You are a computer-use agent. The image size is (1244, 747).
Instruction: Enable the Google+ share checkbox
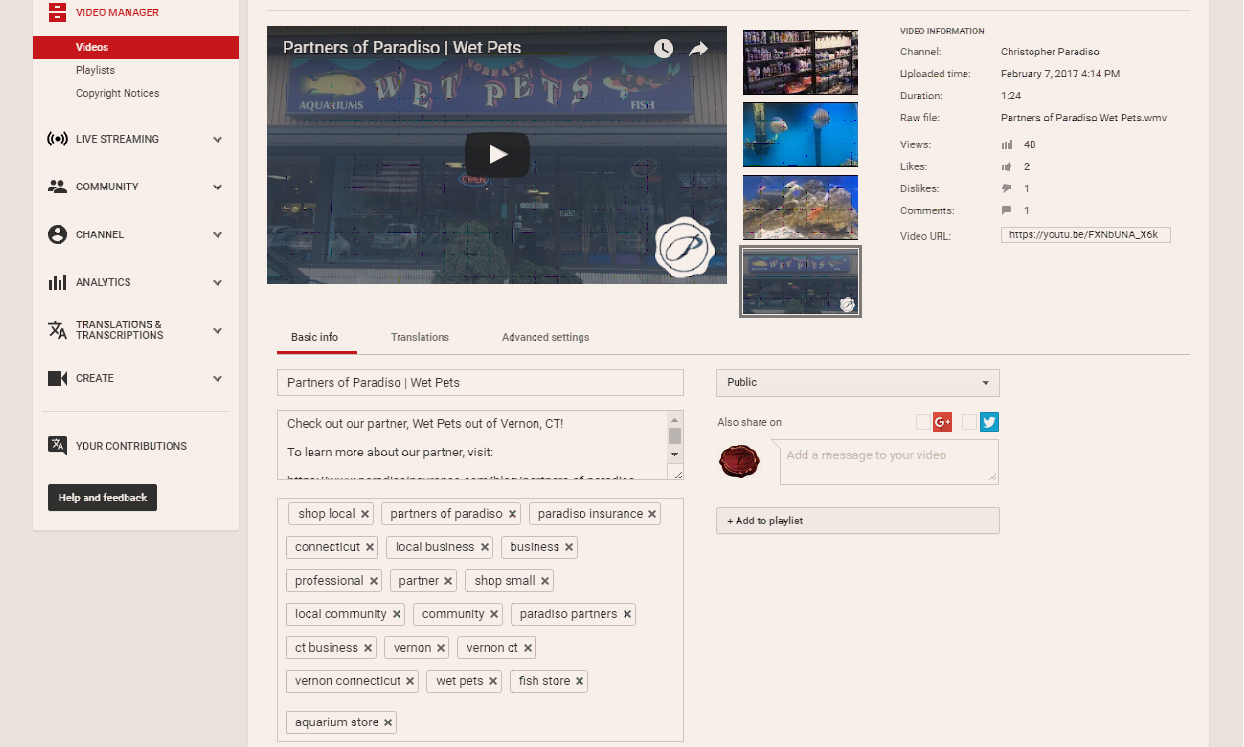point(923,422)
